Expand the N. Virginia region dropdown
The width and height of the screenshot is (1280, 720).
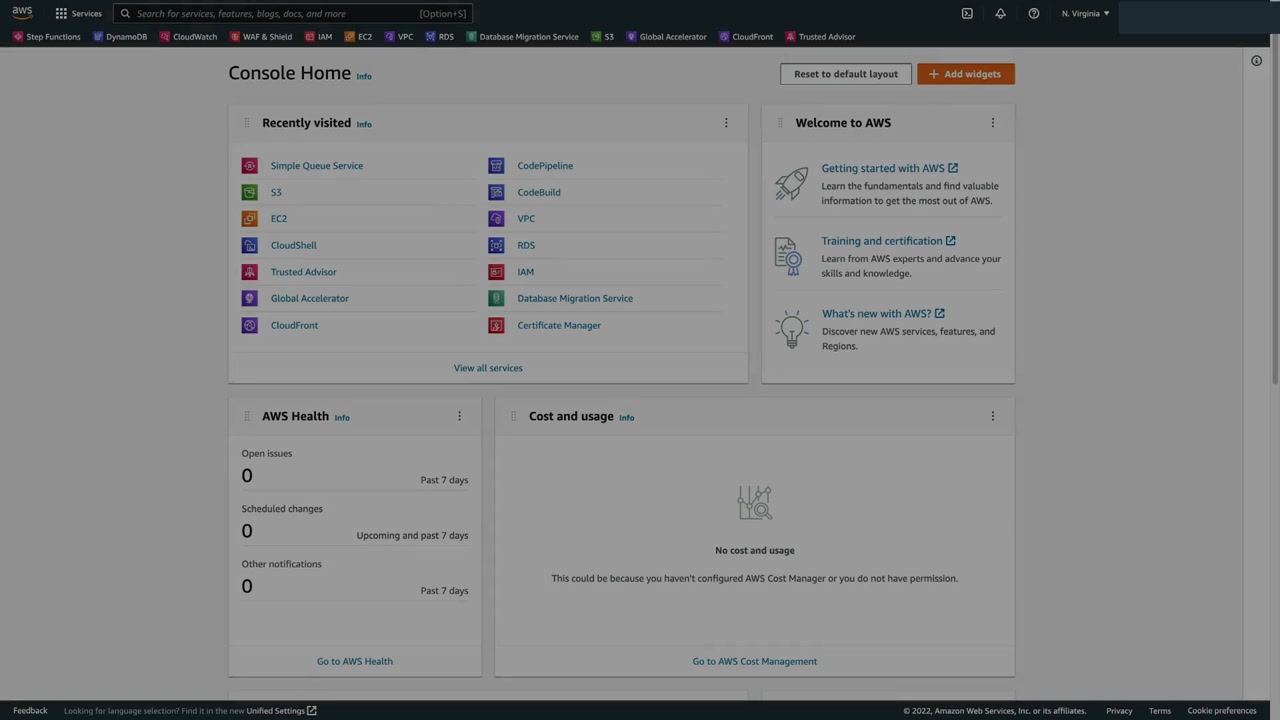point(1085,14)
